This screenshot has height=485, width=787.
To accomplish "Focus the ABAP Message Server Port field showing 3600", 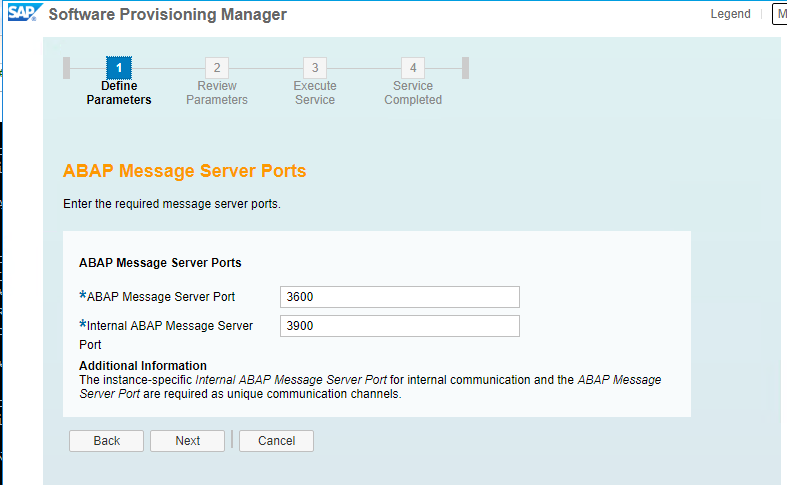I will pyautogui.click(x=400, y=297).
